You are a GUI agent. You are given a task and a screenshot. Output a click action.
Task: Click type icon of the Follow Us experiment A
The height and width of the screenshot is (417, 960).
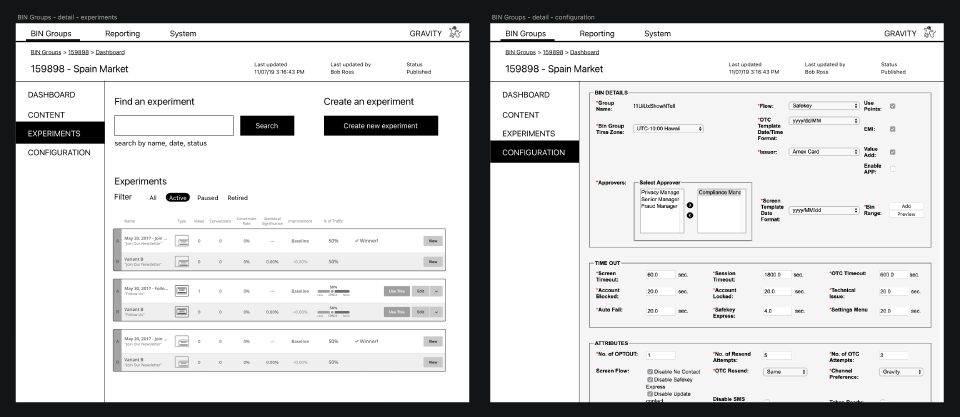182,291
